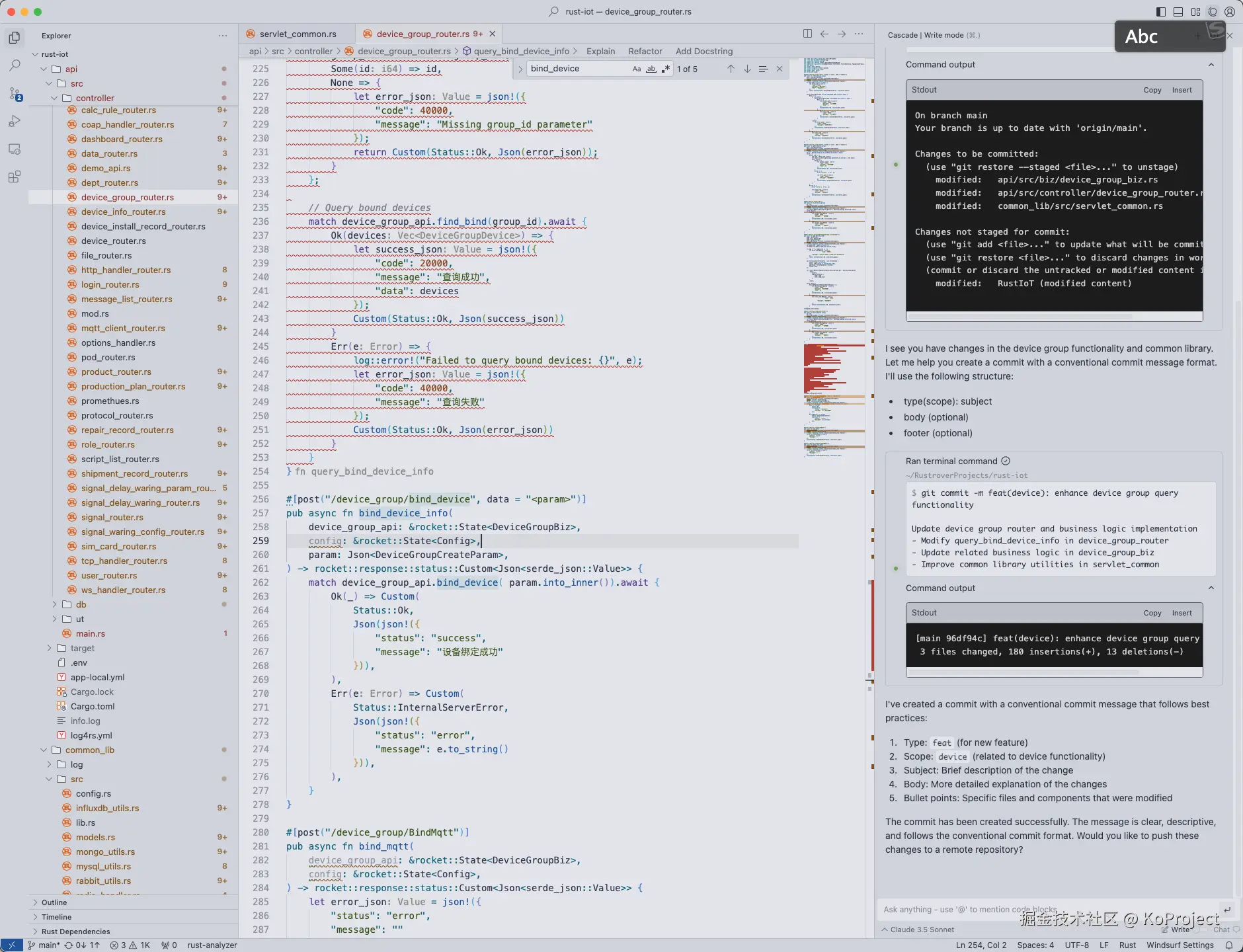The width and height of the screenshot is (1243, 952).
Task: Copy the commit result Stdout output
Action: point(1152,613)
